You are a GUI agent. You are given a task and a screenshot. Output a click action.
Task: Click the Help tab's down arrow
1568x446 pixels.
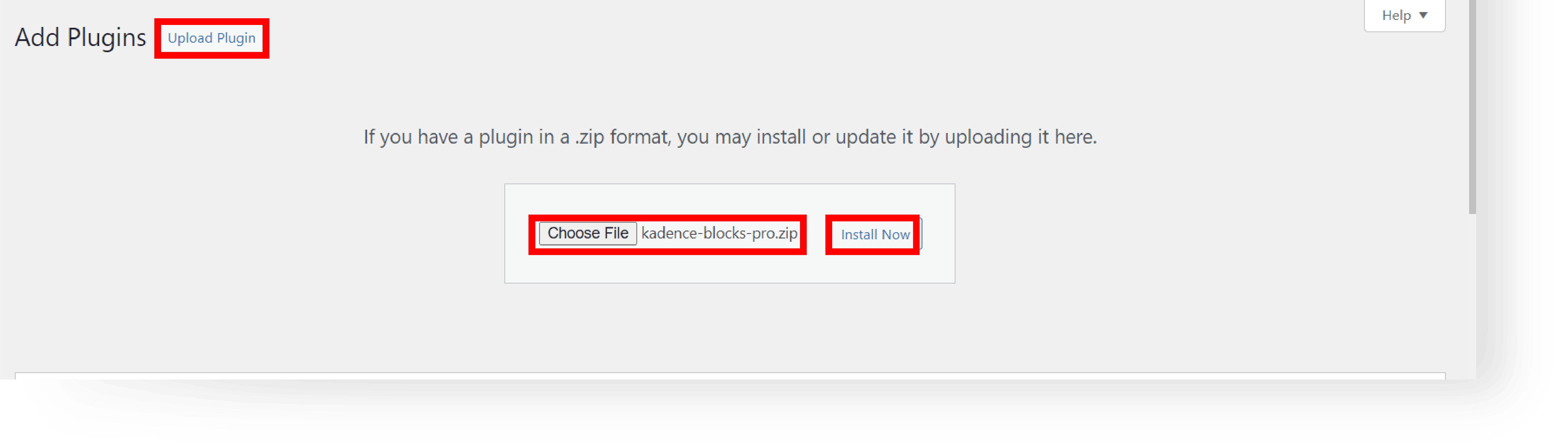(x=1423, y=15)
